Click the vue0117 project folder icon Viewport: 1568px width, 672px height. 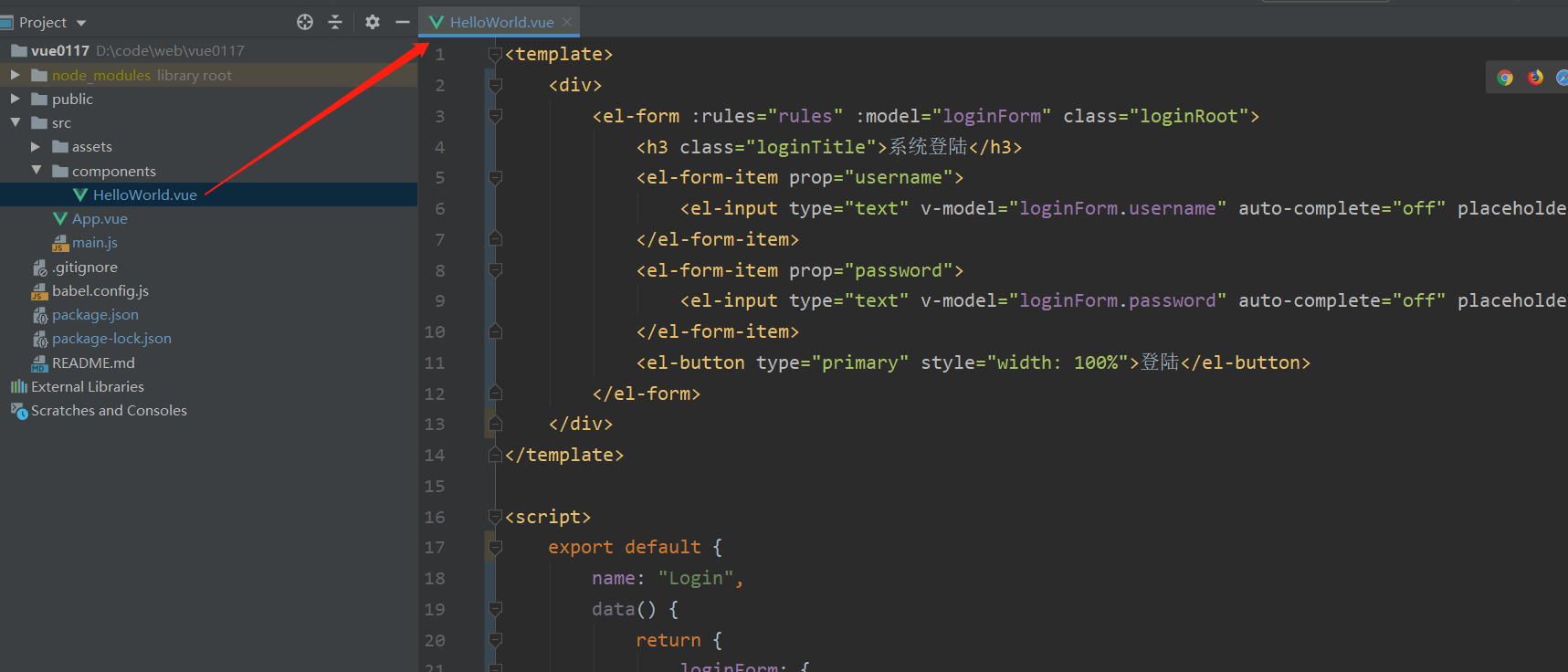click(19, 50)
